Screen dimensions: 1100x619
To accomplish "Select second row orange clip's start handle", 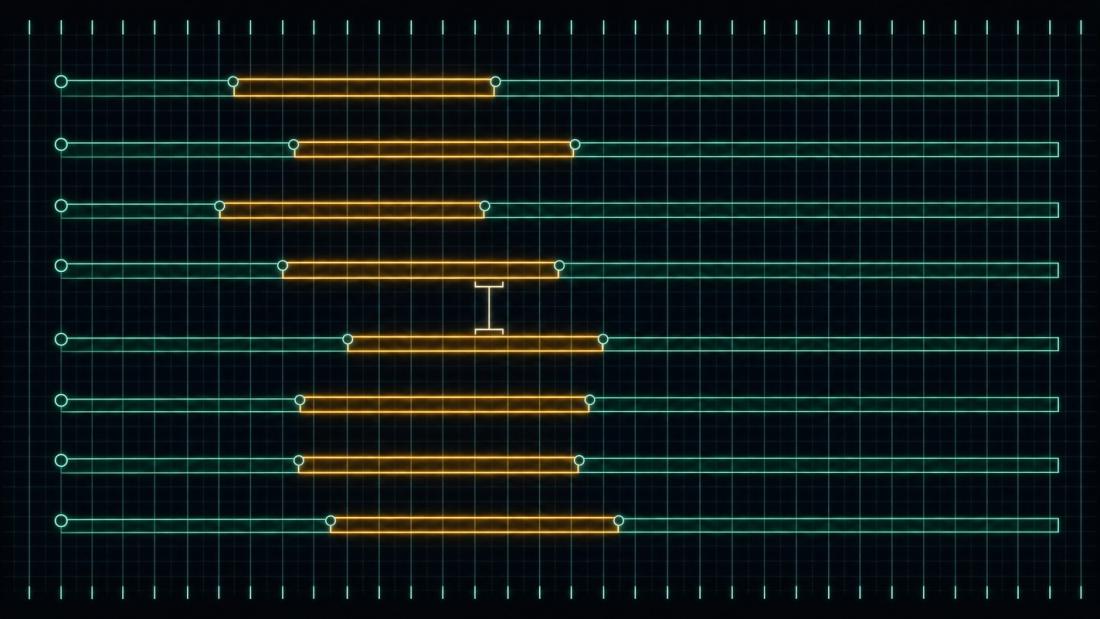I will tap(293, 145).
